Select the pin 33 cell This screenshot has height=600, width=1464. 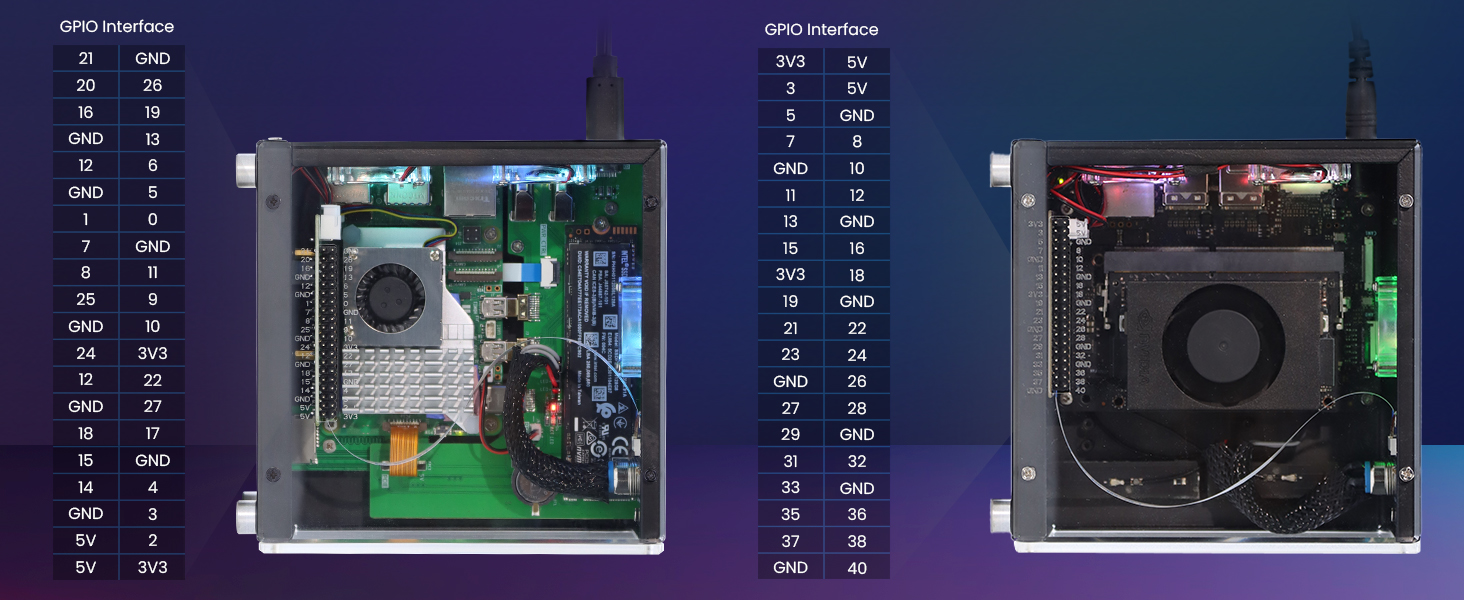791,488
